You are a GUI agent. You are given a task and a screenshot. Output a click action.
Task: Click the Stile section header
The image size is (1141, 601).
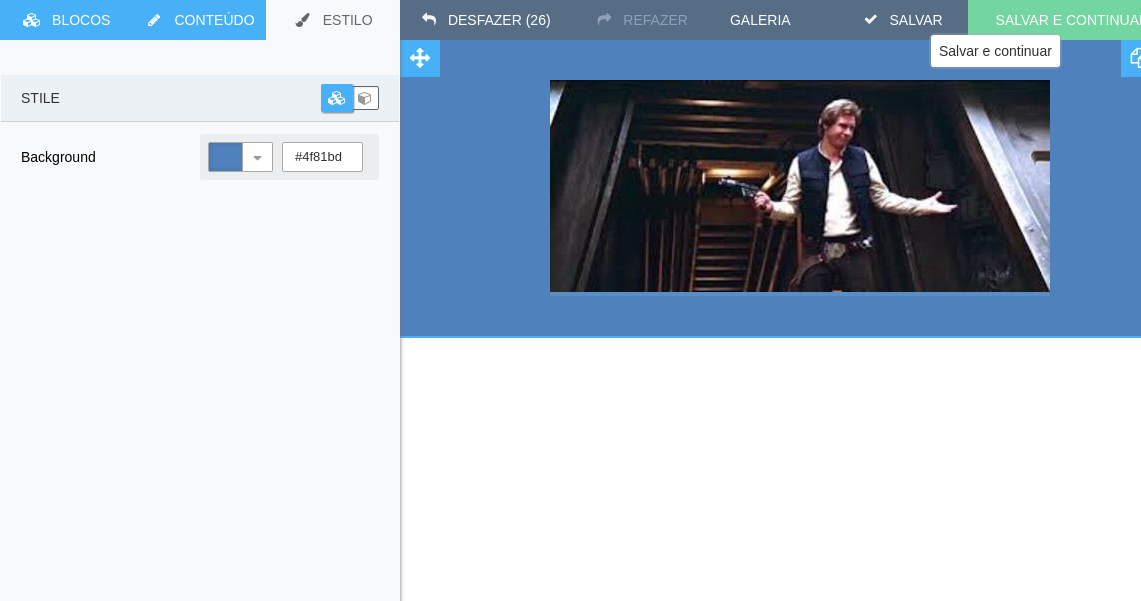click(x=200, y=98)
